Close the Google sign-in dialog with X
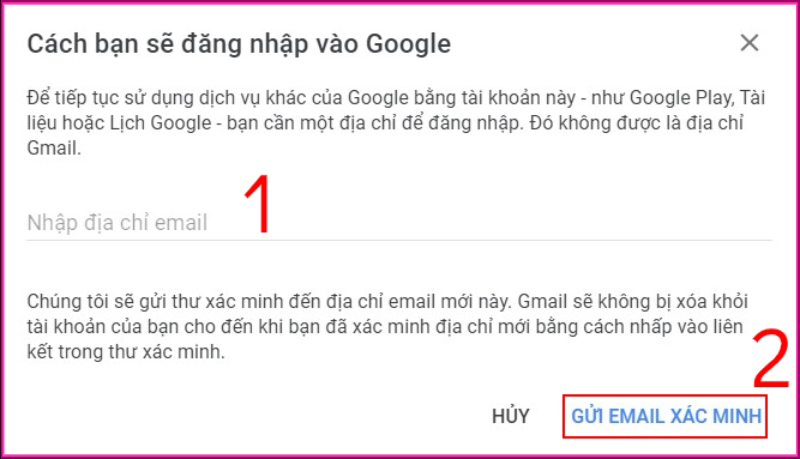Viewport: 800px width, 459px height. pos(749,43)
